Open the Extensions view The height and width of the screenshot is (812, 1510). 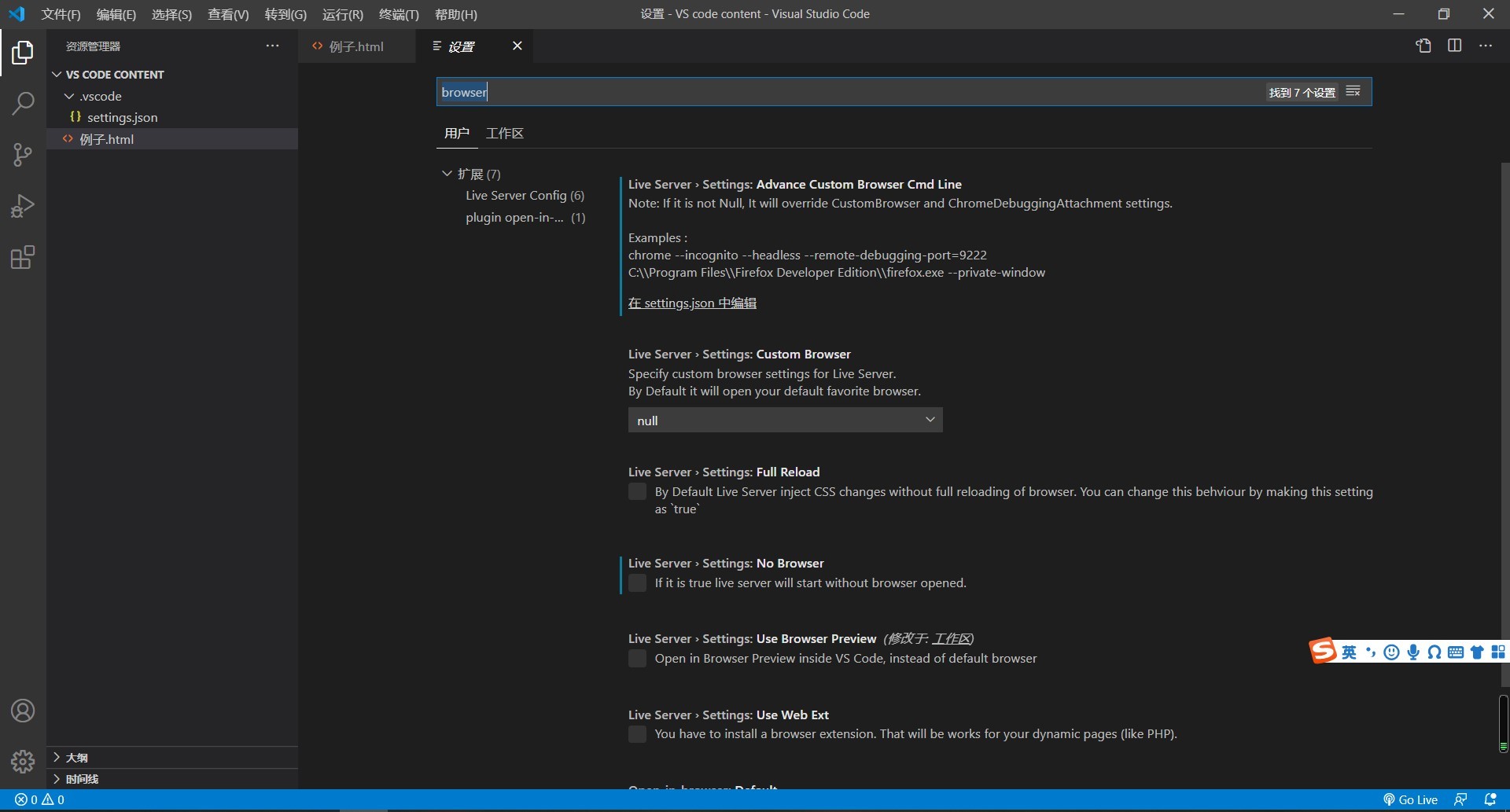[x=23, y=257]
